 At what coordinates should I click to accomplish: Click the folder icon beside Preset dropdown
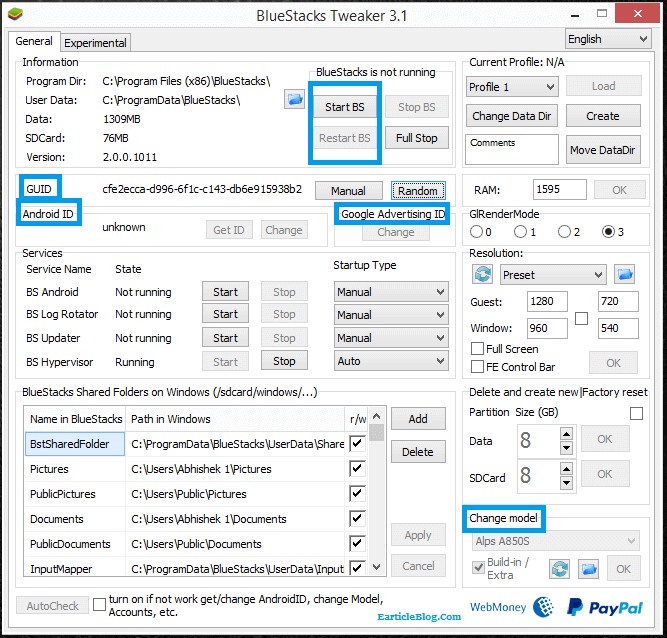[x=626, y=274]
